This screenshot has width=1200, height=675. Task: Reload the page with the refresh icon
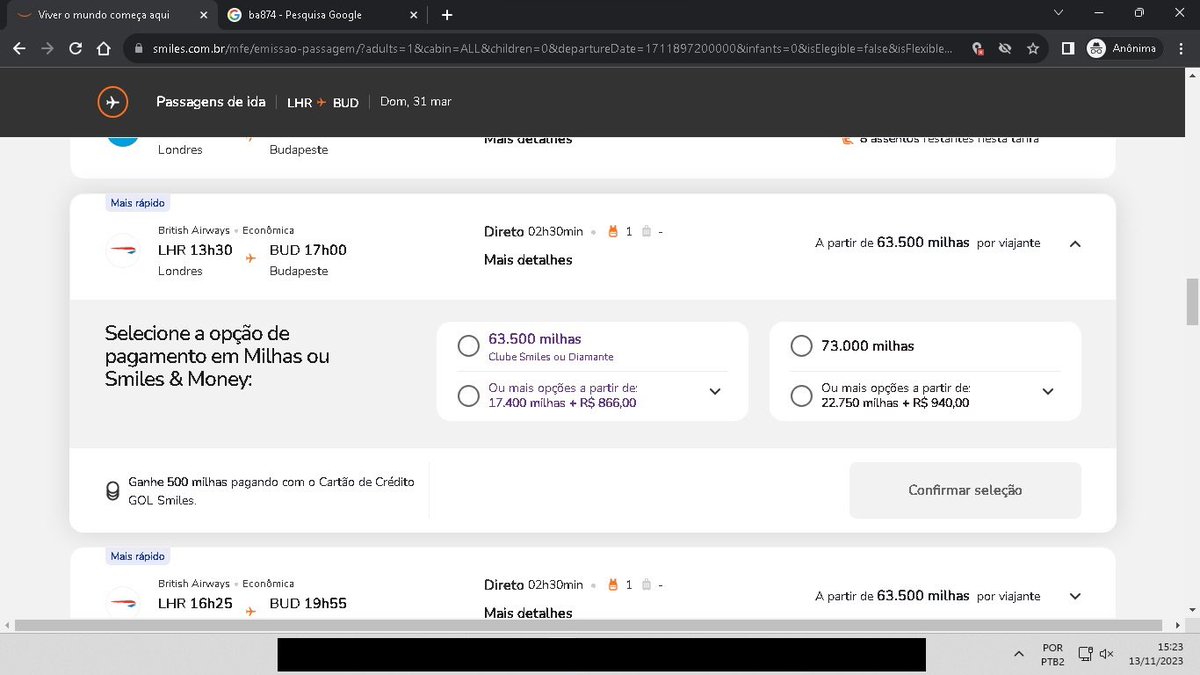coord(75,48)
